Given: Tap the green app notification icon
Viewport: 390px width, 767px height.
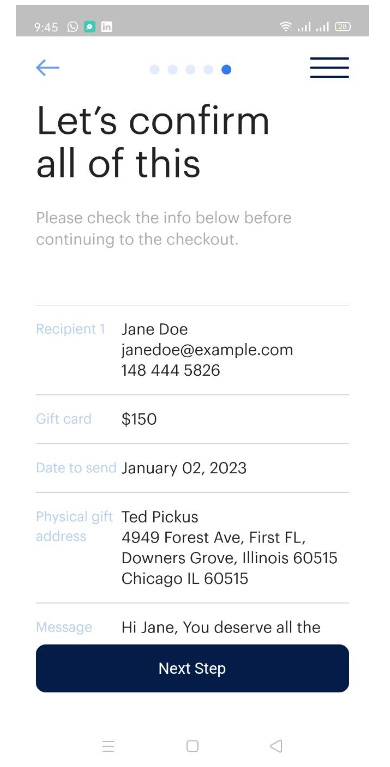Looking at the screenshot, I should (x=89, y=27).
